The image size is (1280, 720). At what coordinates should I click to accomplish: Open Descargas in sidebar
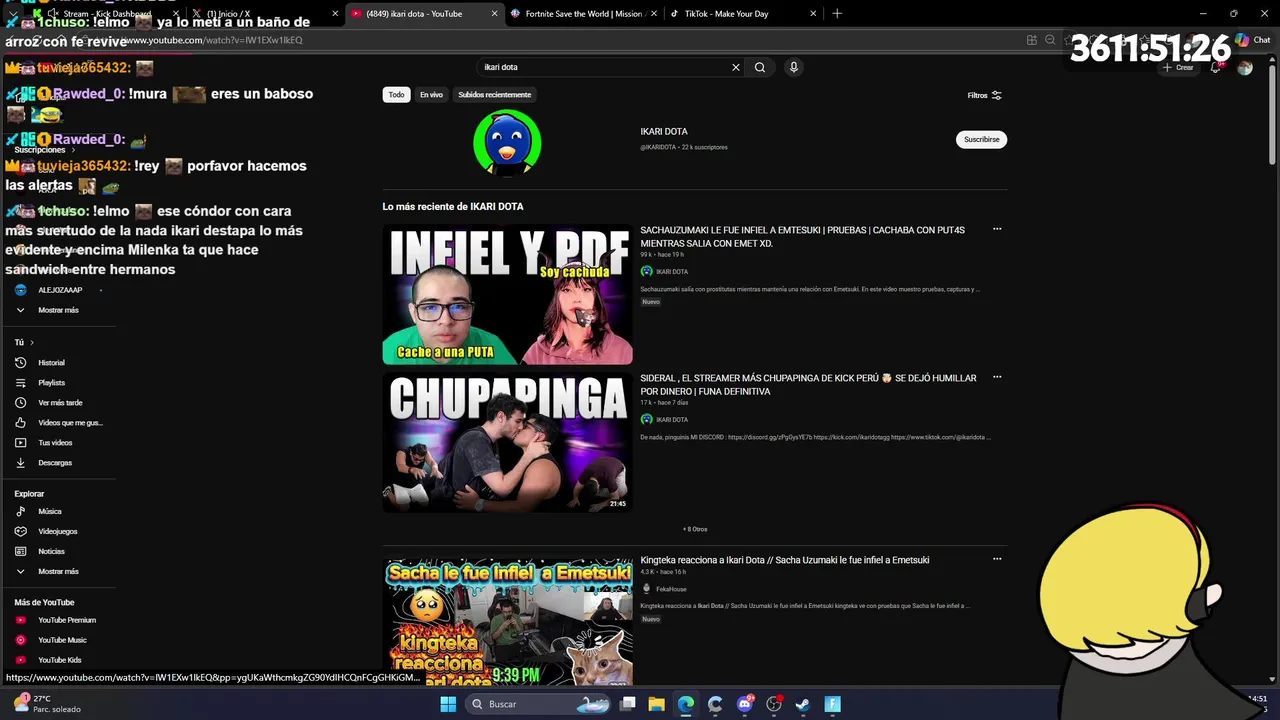click(x=55, y=462)
